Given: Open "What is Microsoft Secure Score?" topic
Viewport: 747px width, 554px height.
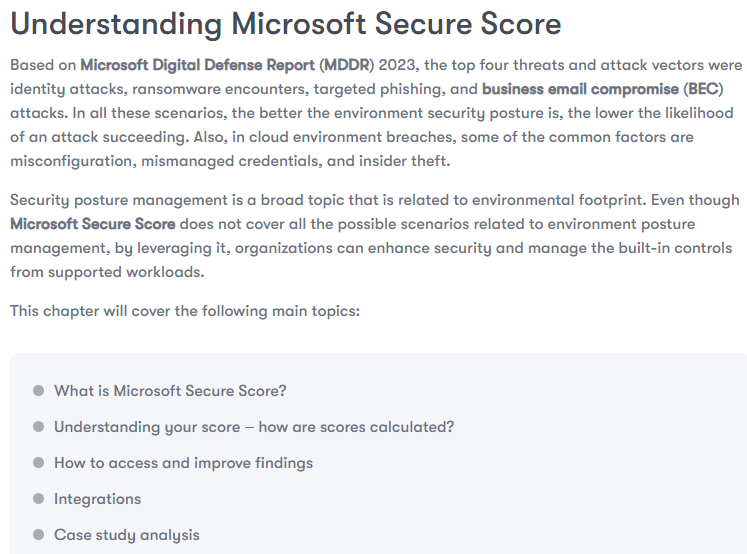Looking at the screenshot, I should pyautogui.click(x=170, y=391).
